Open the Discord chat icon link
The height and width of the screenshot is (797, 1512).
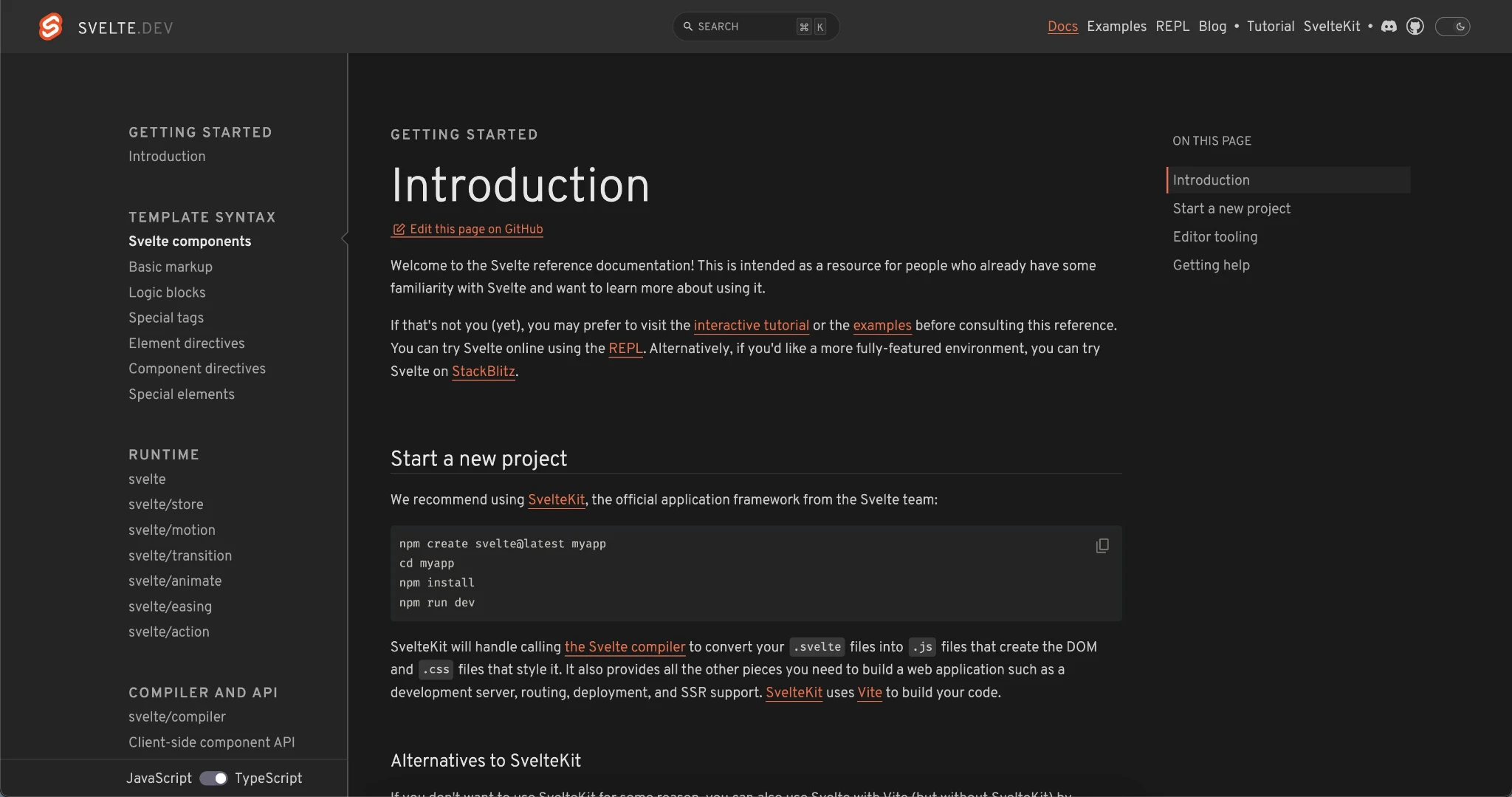[1389, 27]
